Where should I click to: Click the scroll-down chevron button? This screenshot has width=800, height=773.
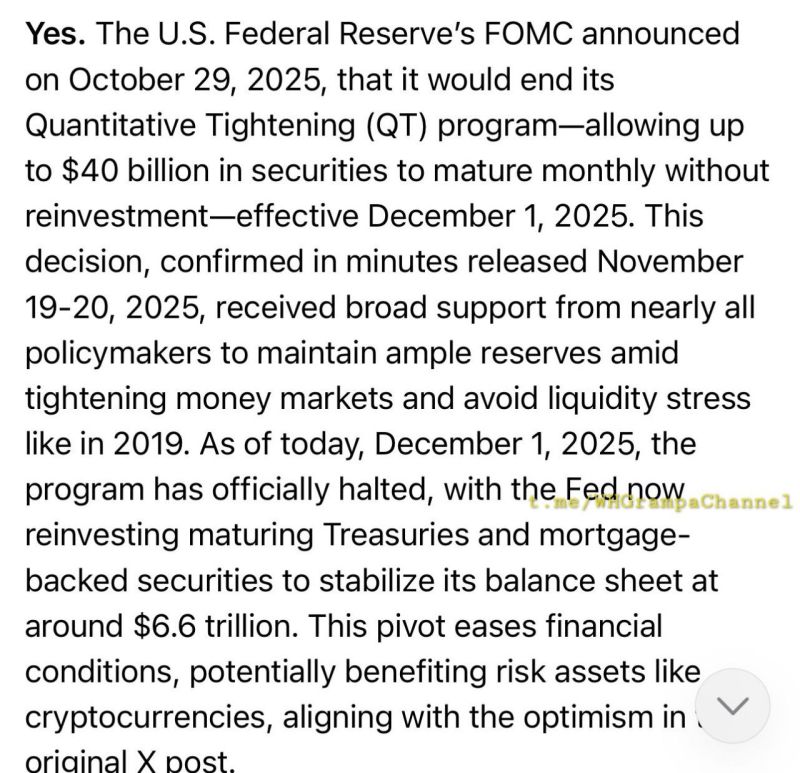point(731,705)
